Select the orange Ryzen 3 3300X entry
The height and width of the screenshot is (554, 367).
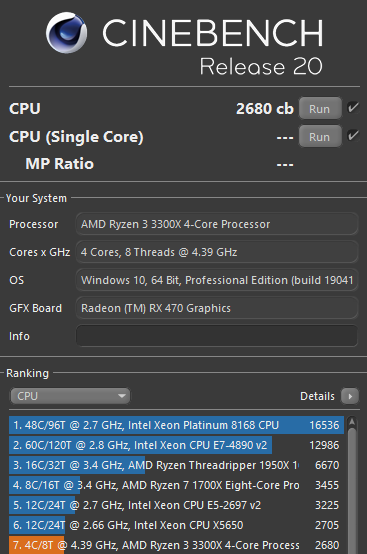(176, 545)
